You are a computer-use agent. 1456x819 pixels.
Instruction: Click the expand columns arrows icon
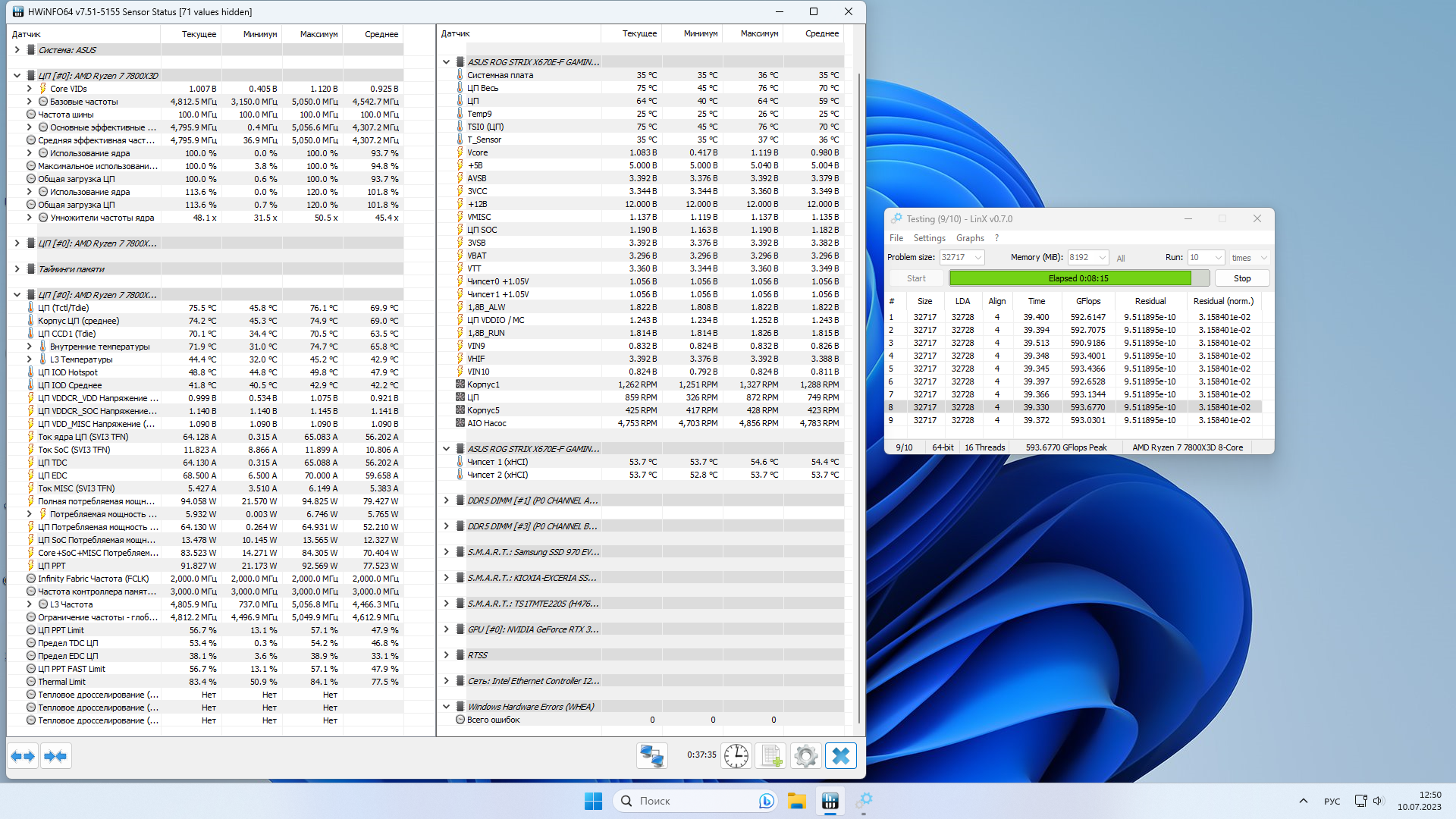click(x=23, y=756)
